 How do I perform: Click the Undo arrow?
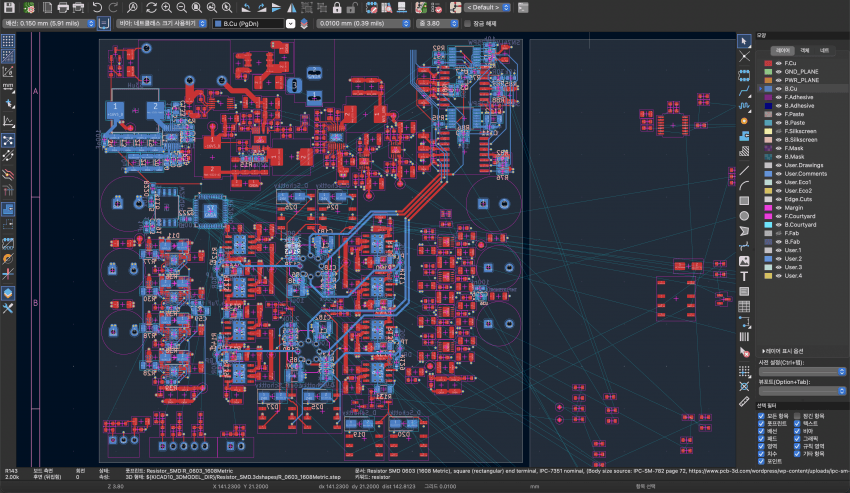pyautogui.click(x=97, y=8)
